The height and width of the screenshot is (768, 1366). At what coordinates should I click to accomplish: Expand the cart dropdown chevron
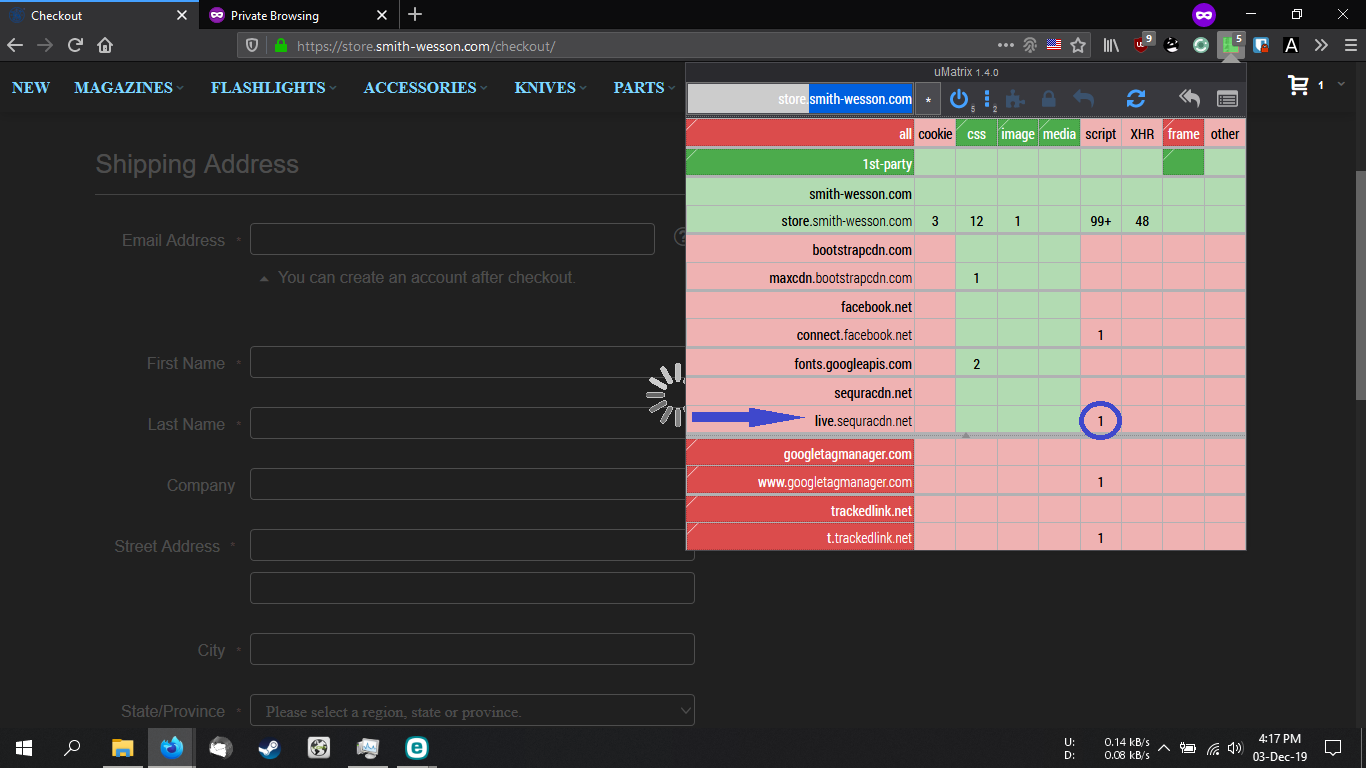click(1339, 86)
